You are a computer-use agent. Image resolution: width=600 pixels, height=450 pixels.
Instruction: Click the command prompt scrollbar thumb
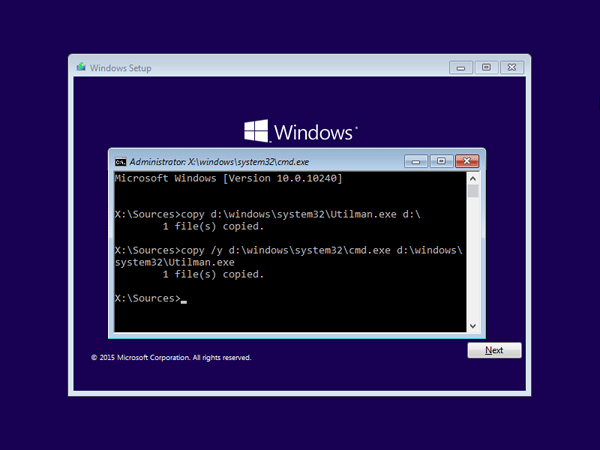pos(473,191)
